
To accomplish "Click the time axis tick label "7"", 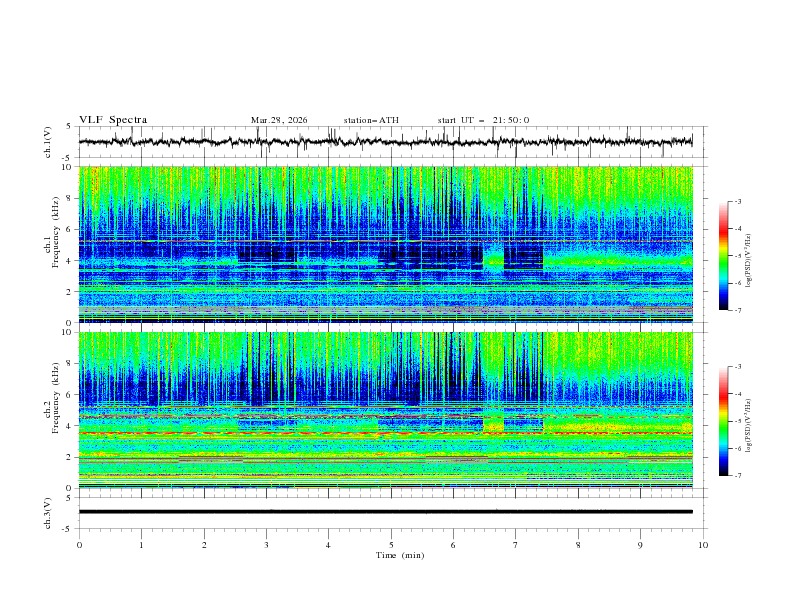I will point(516,545).
